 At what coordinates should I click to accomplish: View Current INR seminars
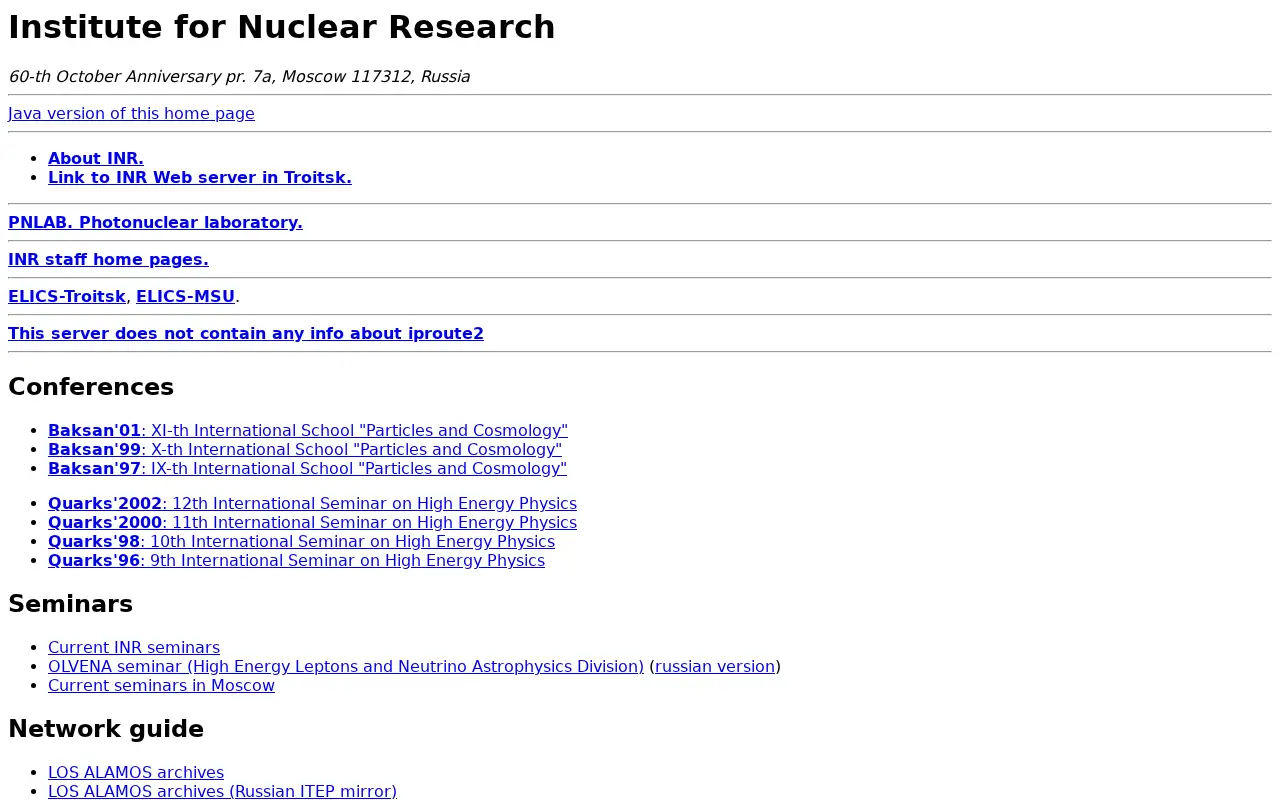(x=134, y=647)
